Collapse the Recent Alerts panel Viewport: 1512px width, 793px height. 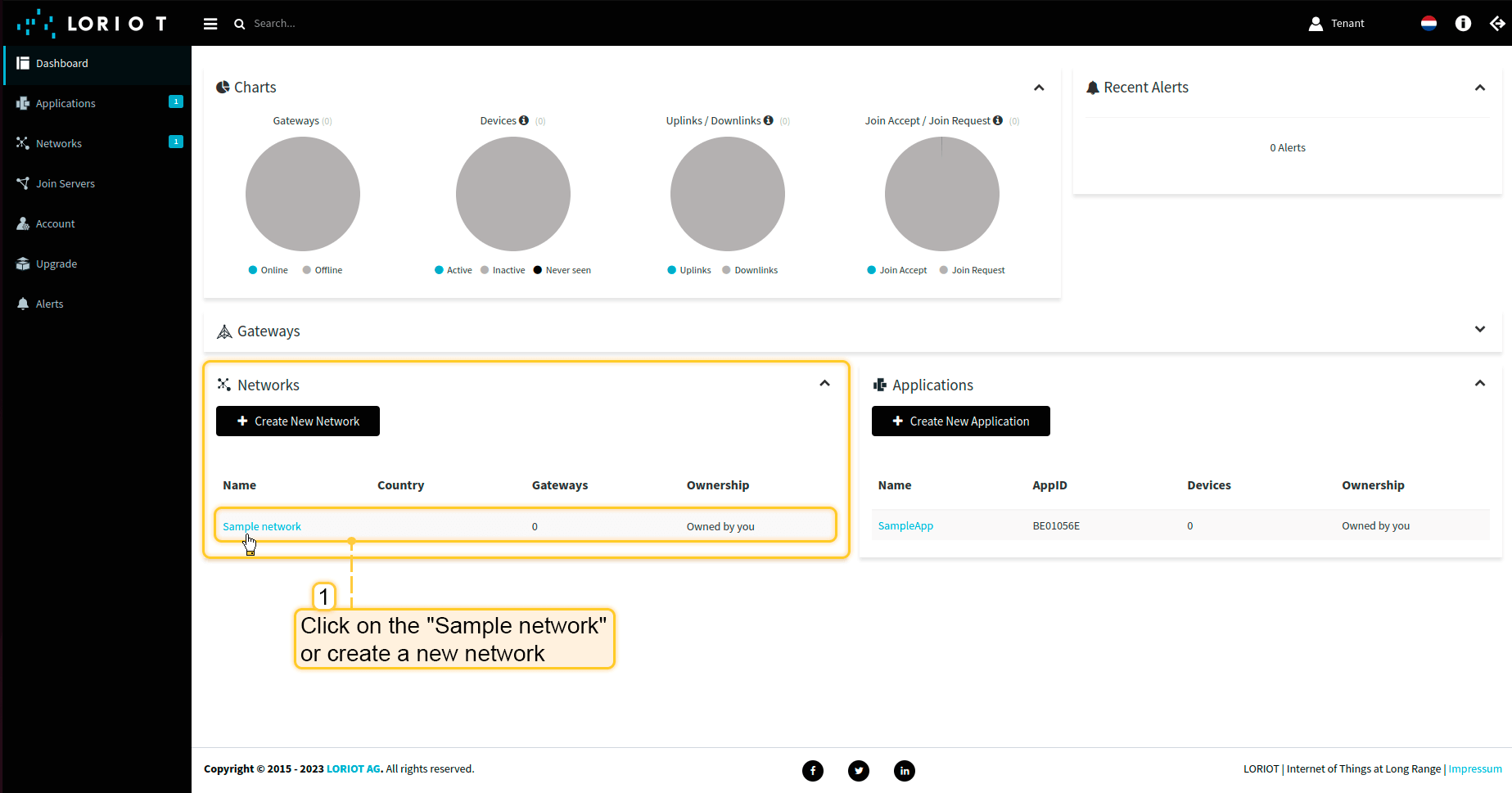(1479, 88)
